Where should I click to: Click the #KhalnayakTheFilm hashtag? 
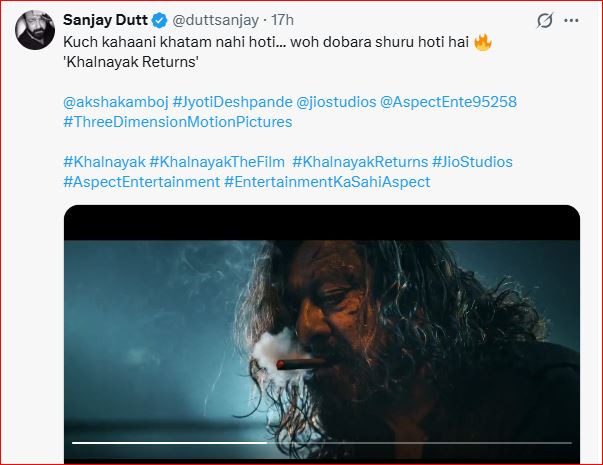216,162
